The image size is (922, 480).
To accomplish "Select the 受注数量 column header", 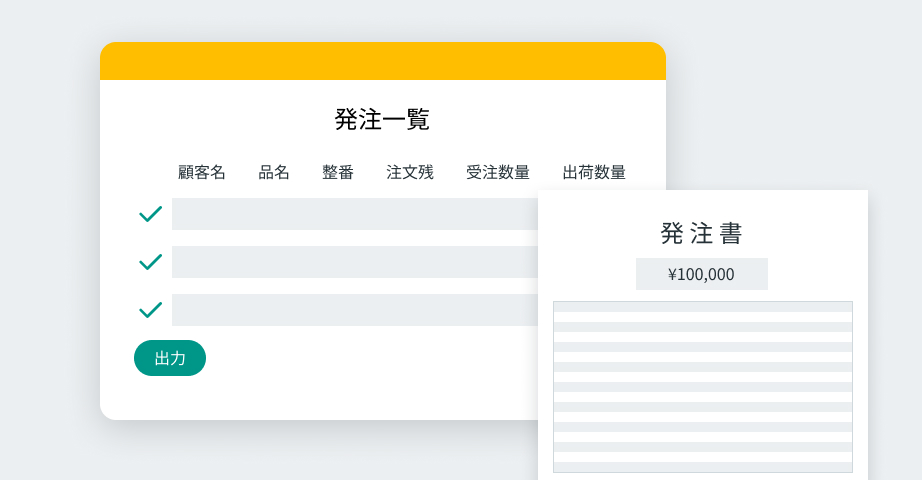I will point(498,172).
